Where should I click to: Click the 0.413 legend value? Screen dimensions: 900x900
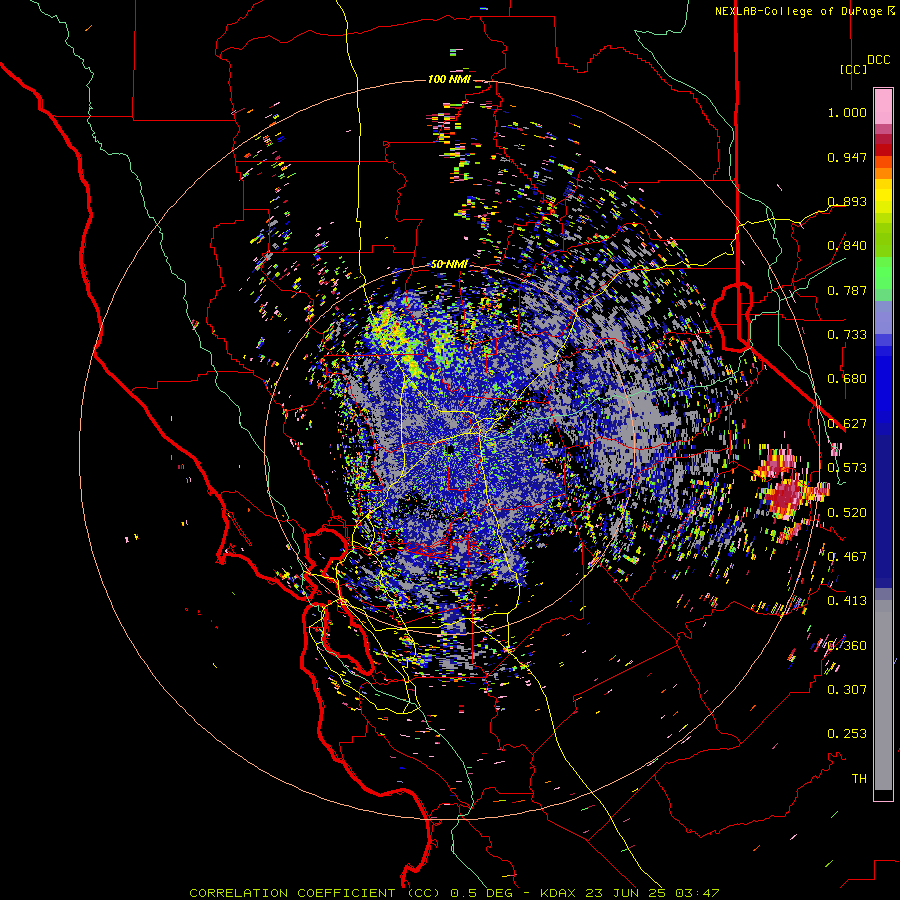[847, 601]
